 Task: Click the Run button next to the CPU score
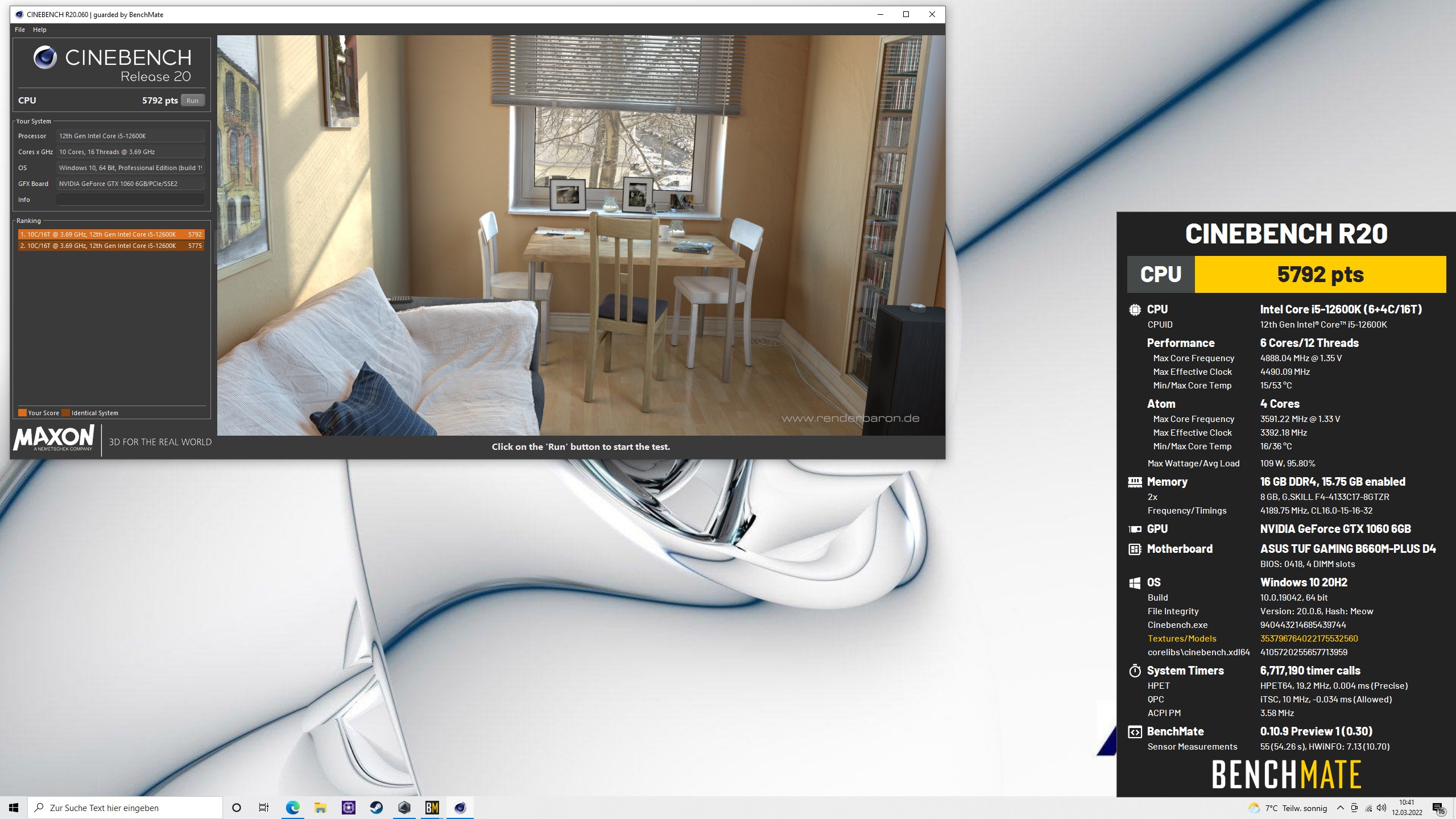(x=193, y=101)
